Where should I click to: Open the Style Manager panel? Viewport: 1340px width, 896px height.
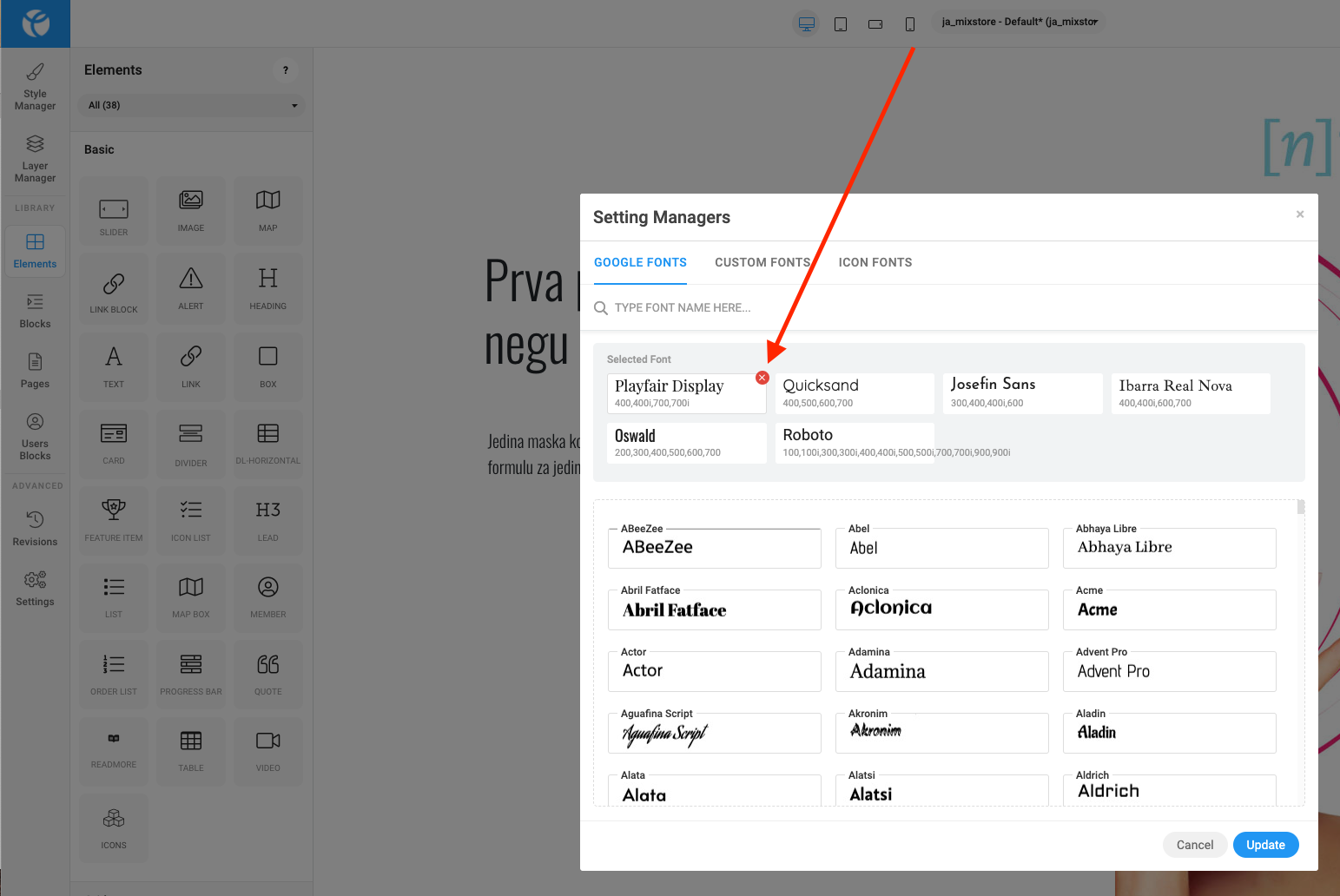tap(35, 86)
